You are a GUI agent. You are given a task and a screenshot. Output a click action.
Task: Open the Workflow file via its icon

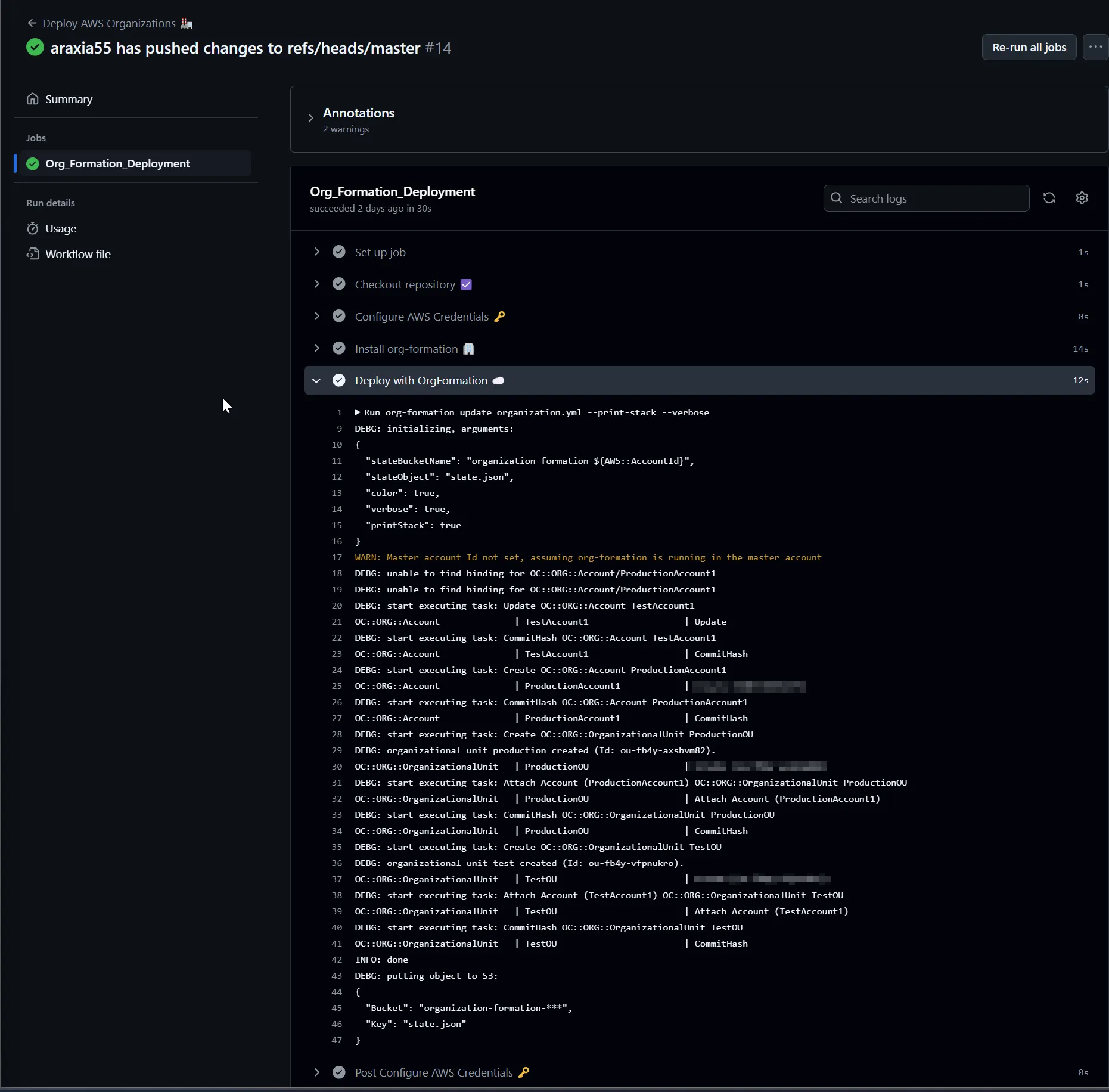(33, 253)
